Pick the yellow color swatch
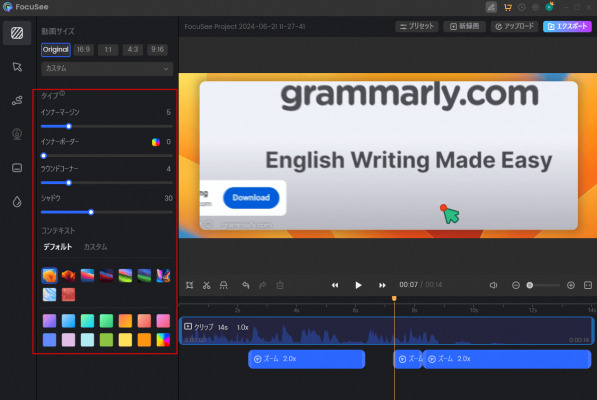Screen dimensions: 597x400 (125, 339)
